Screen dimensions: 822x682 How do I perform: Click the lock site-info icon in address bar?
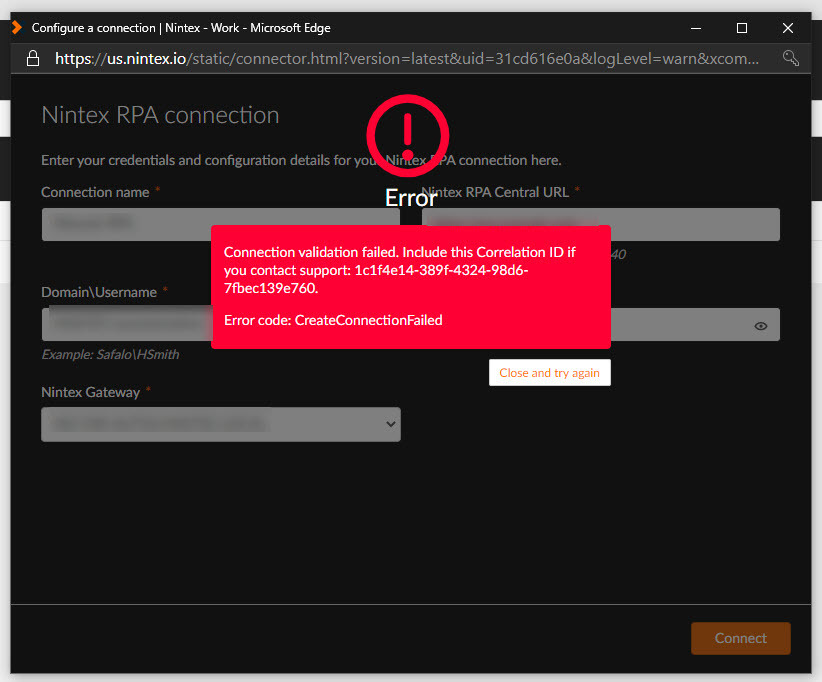coord(33,58)
